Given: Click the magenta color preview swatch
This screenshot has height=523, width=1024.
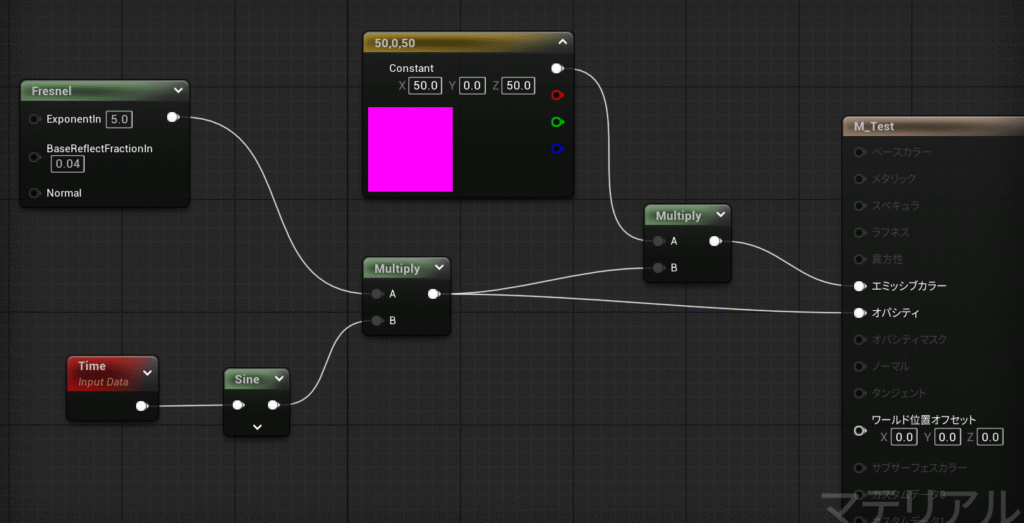Looking at the screenshot, I should tap(410, 149).
